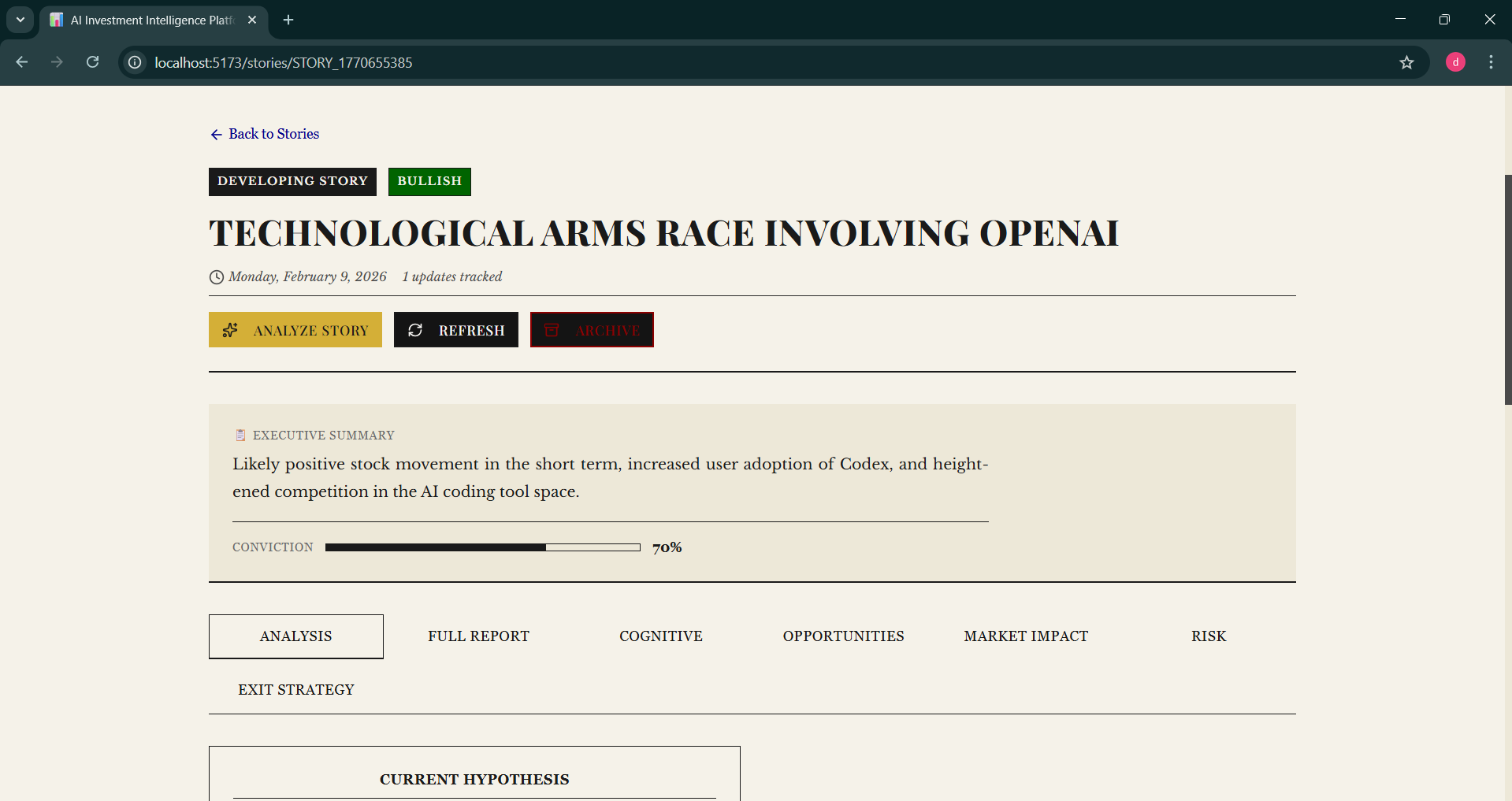Click the Refresh button
1512x801 pixels.
coord(456,330)
